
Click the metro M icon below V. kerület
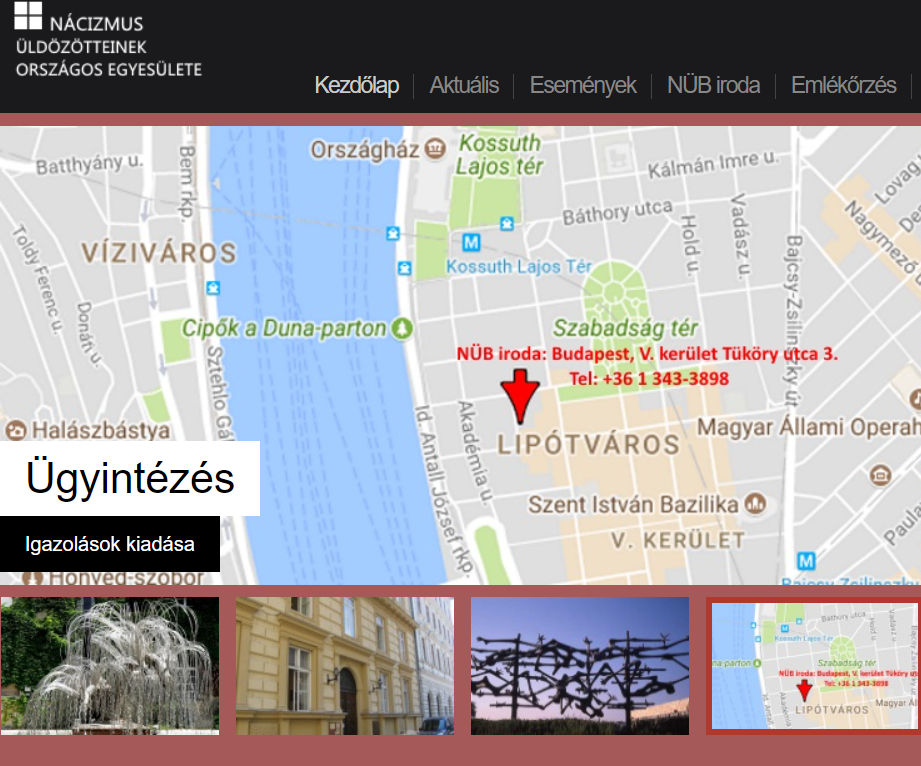coord(806,561)
